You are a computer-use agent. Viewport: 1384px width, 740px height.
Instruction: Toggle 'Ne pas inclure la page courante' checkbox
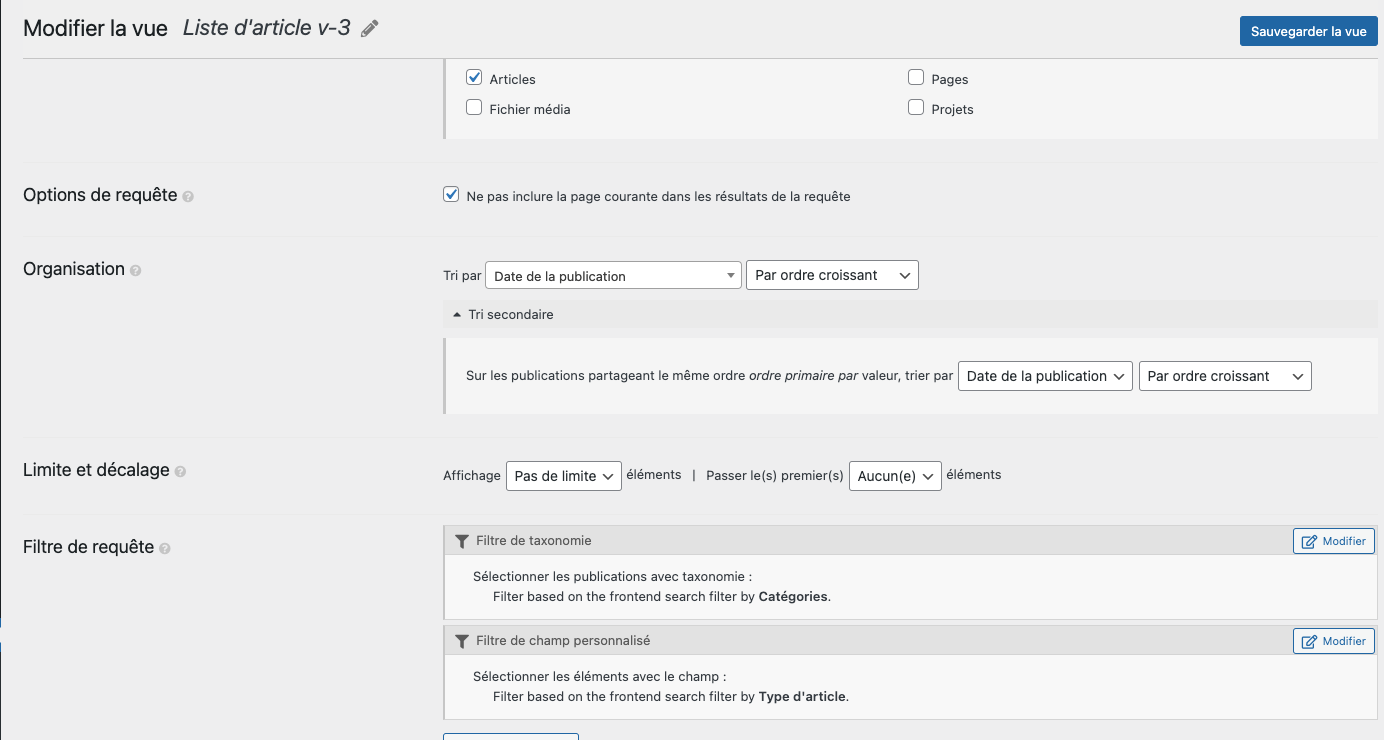click(x=451, y=195)
